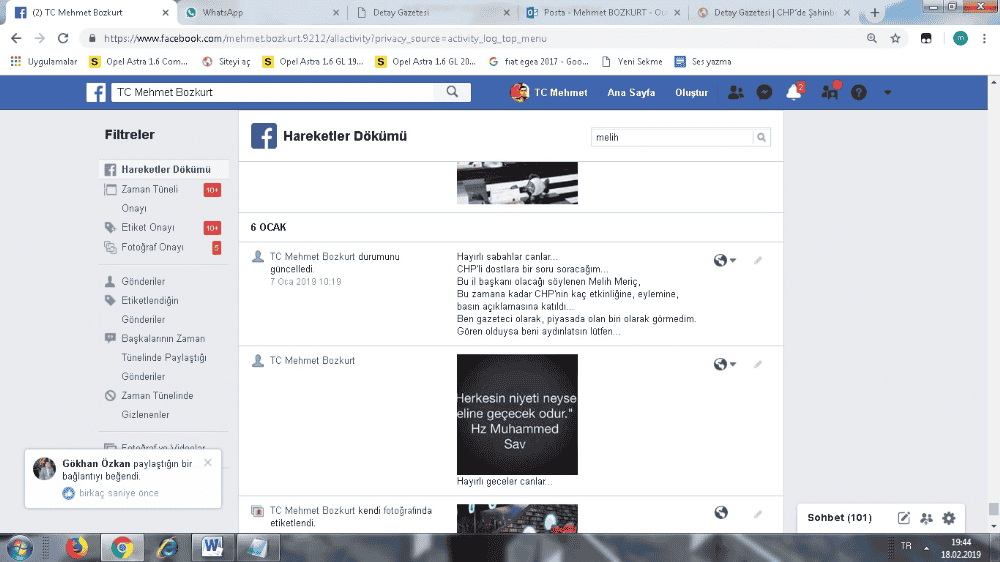Image resolution: width=1000 pixels, height=562 pixels.
Task: Open the fiat egea 2017 Google bookmark
Action: [x=538, y=62]
